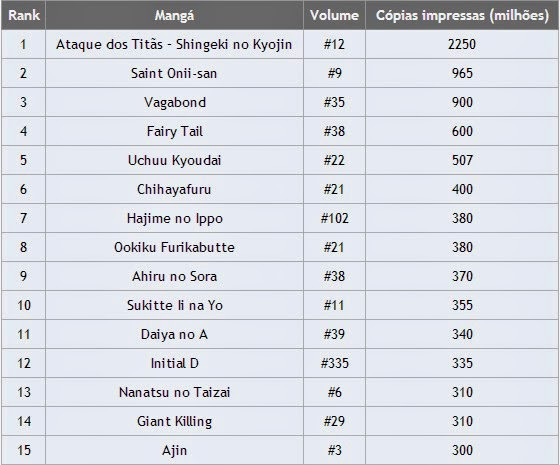Select the Uchuu Kyoudai cell
560x465 pixels.
pos(174,160)
